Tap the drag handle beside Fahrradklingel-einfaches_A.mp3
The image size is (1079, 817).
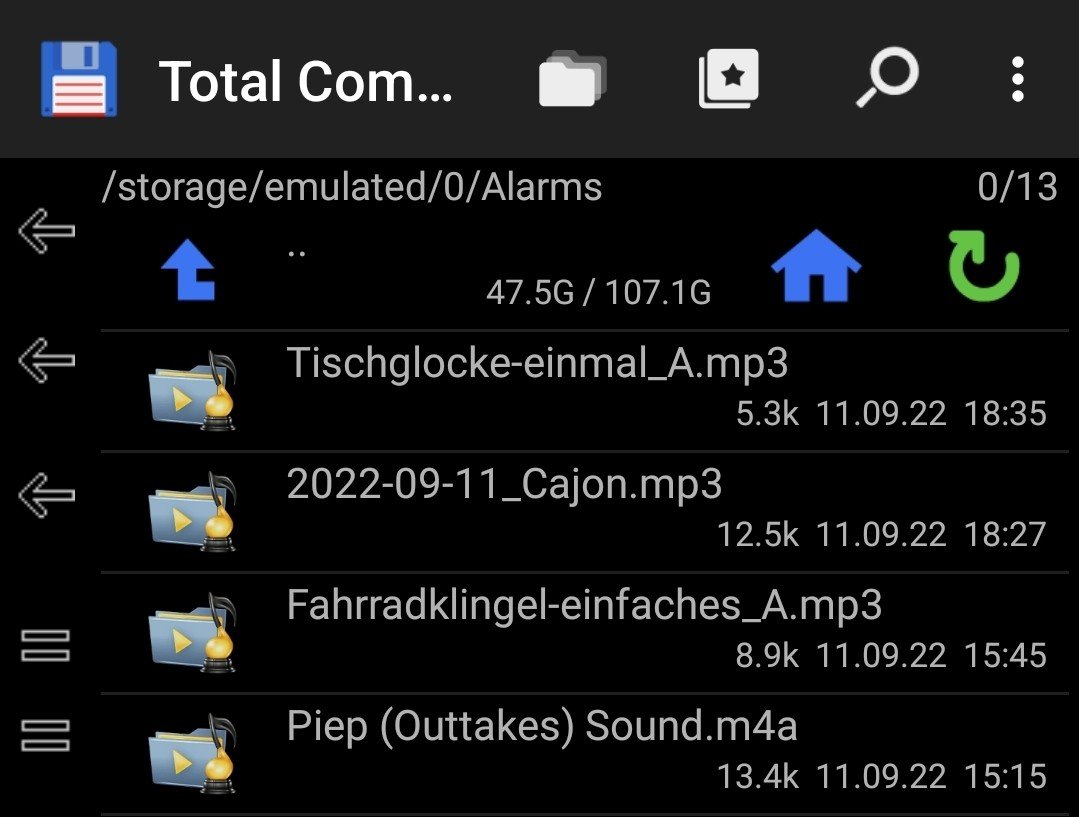(46, 645)
